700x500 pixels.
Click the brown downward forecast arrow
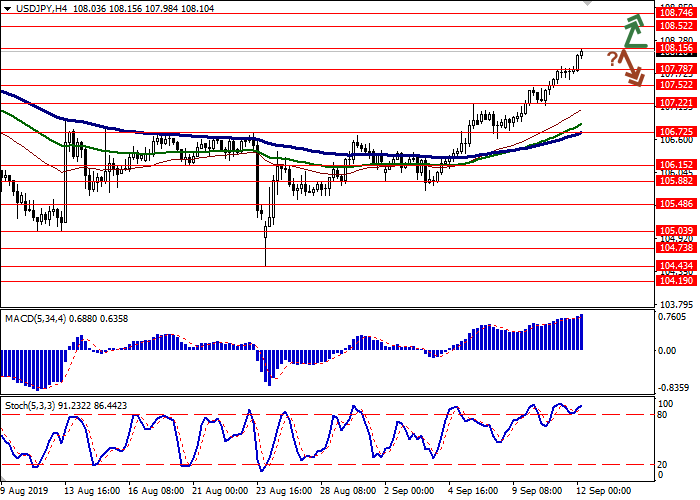click(630, 68)
